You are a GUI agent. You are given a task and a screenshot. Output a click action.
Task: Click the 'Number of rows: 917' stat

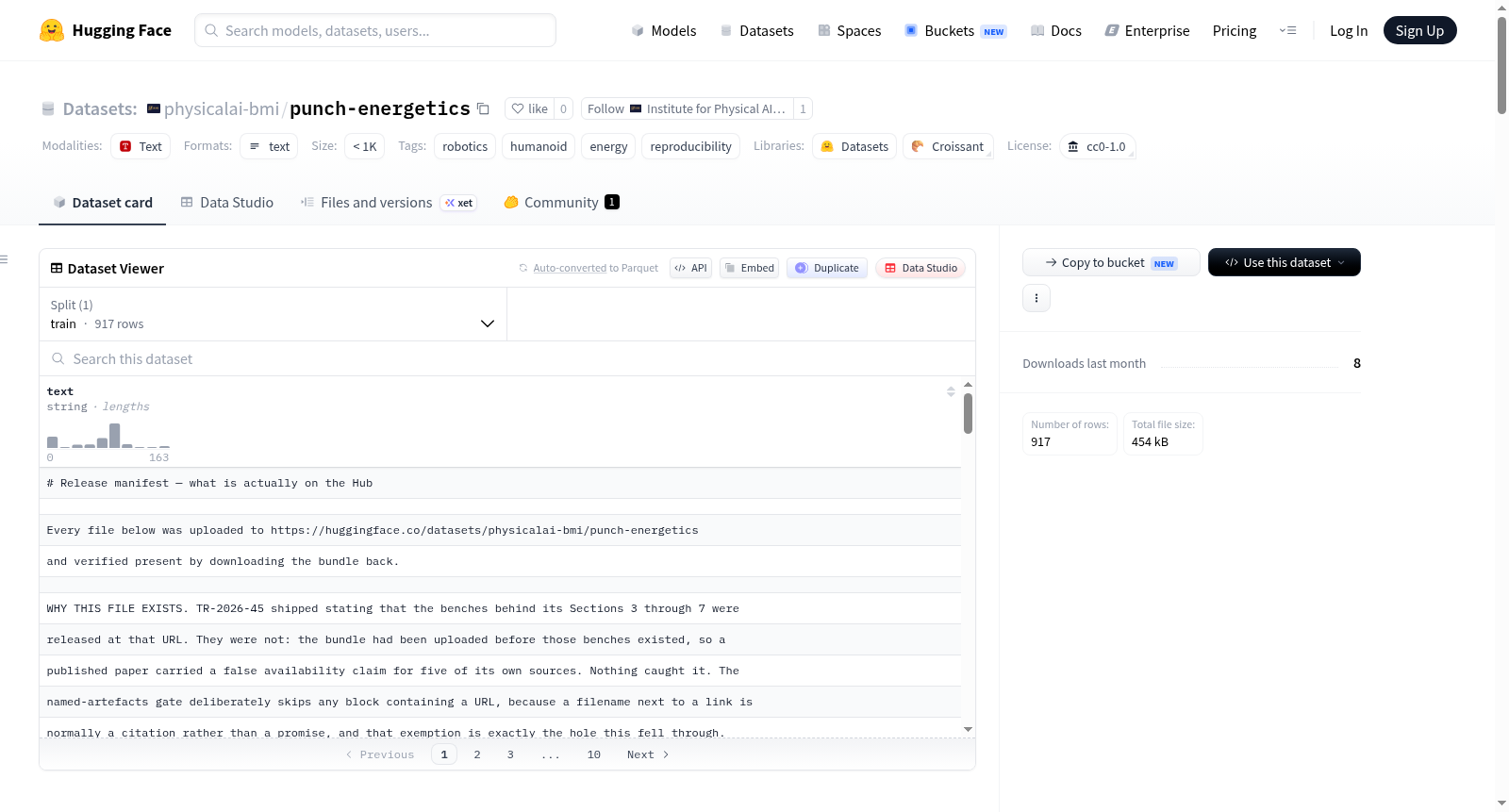tap(1070, 434)
